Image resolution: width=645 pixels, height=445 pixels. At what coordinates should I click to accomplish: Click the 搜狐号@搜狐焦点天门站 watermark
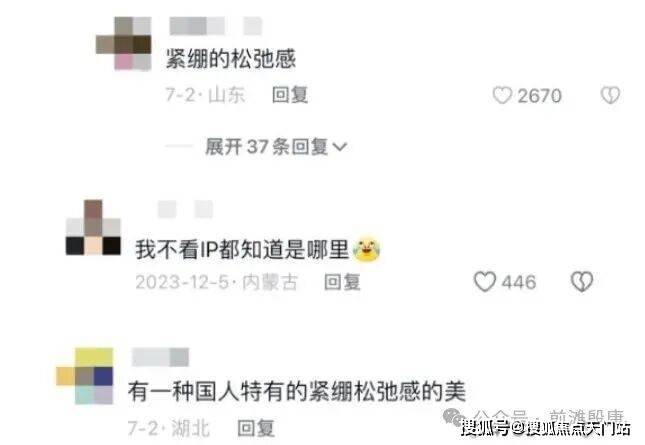(546, 428)
